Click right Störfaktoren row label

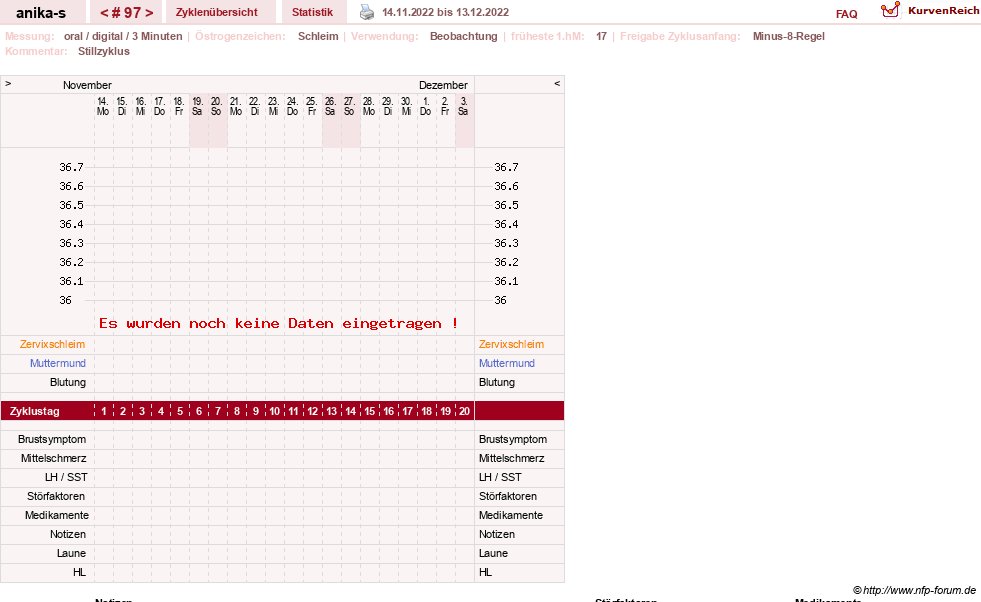(x=508, y=496)
